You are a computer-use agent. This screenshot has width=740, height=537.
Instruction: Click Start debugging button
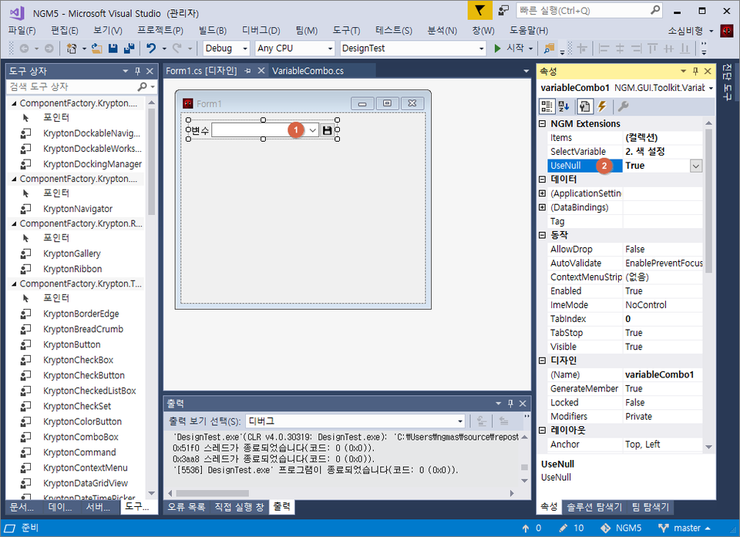tap(509, 48)
